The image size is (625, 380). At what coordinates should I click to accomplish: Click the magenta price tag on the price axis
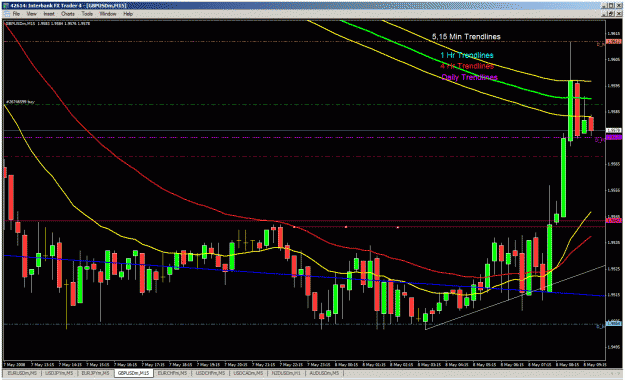pos(613,138)
